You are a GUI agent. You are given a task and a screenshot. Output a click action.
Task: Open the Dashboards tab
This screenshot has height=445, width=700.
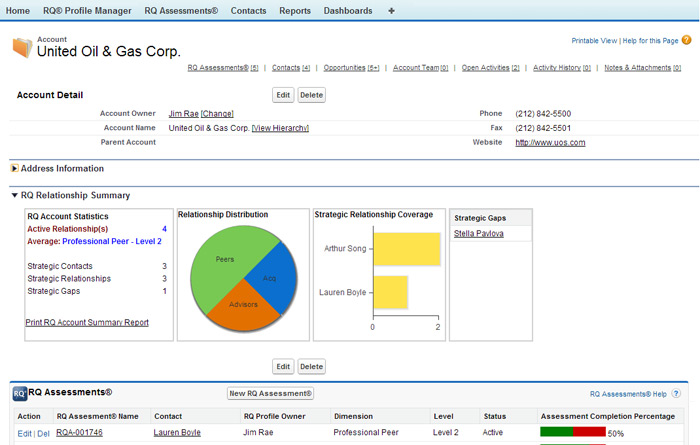pos(348,11)
